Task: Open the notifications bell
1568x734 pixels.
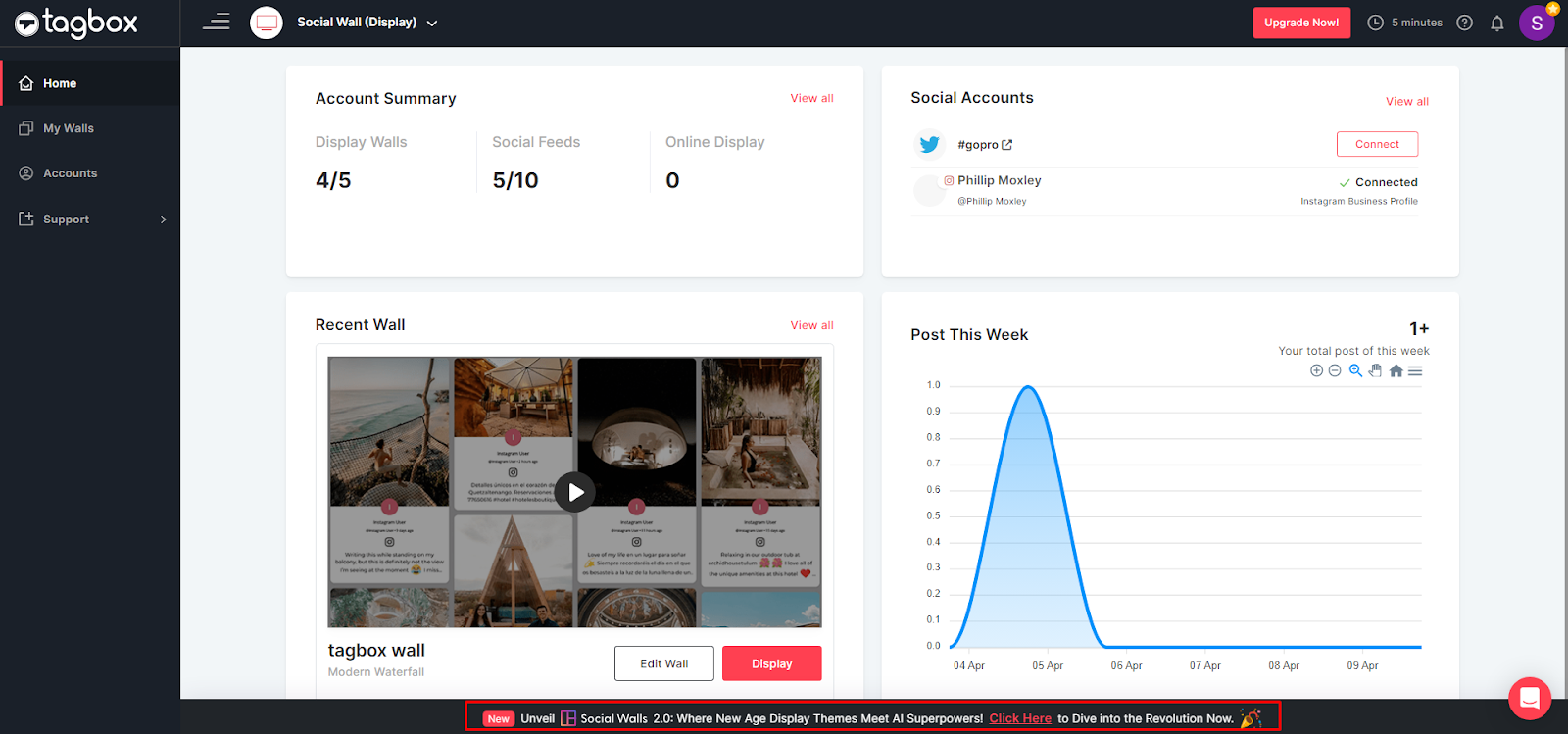Action: pos(1497,23)
